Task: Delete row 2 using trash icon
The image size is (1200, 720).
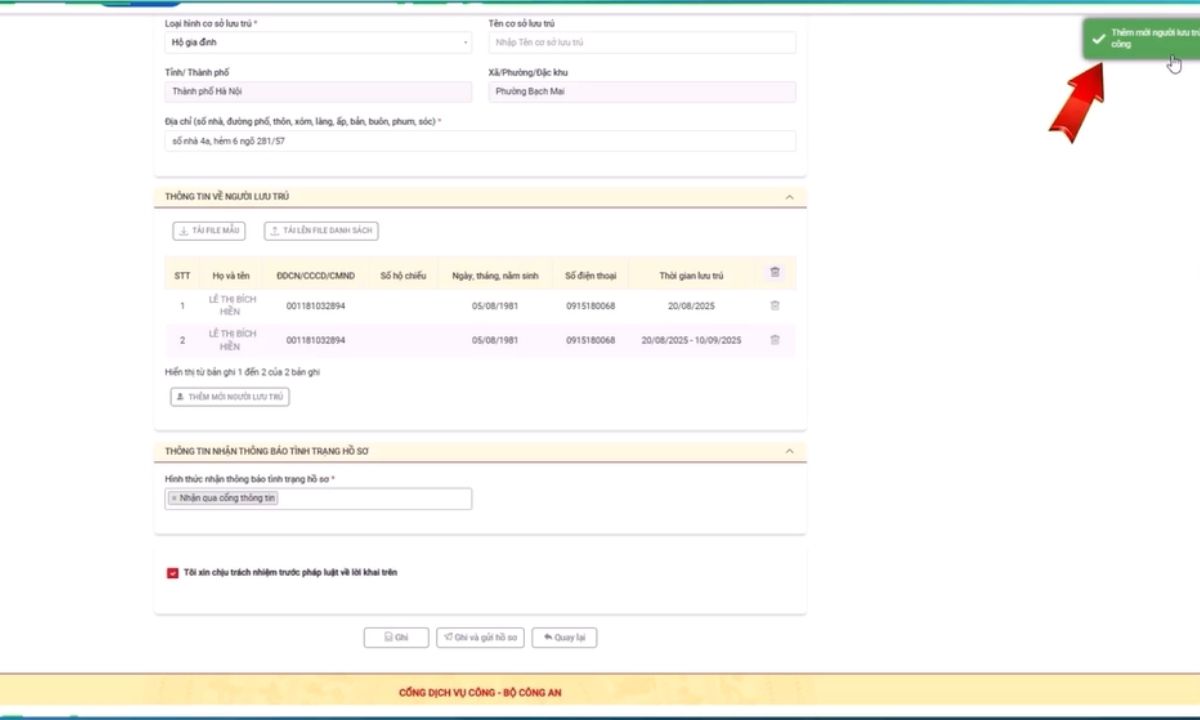Action: pos(775,340)
